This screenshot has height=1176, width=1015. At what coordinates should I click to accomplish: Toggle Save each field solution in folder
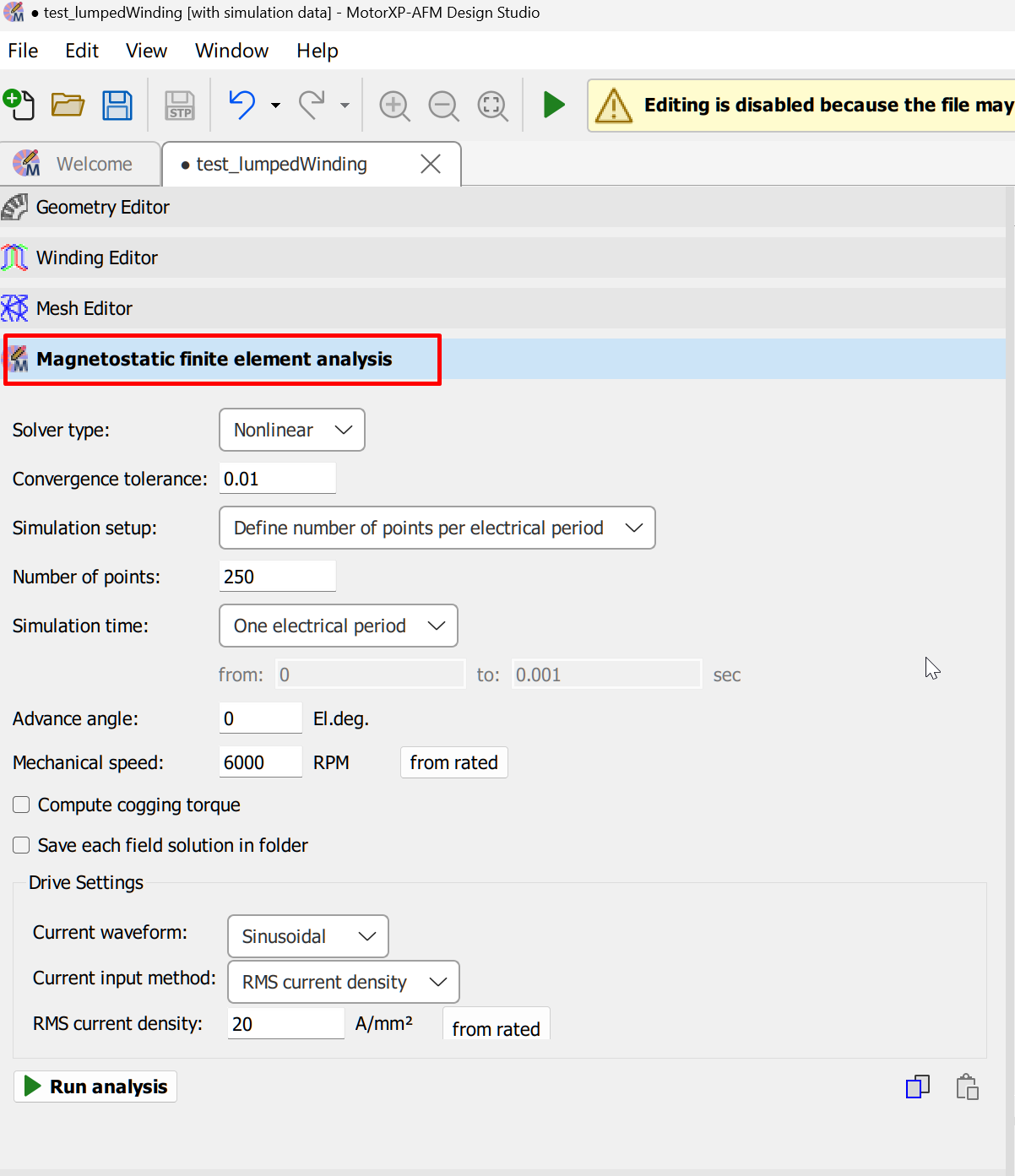[21, 845]
